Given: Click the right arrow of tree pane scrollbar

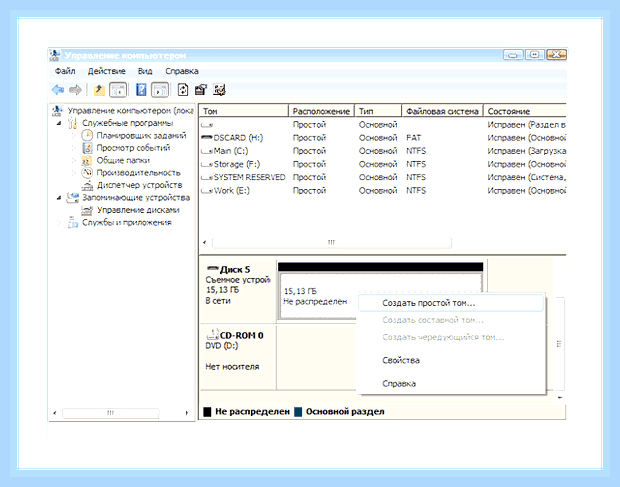Looking at the screenshot, I should [x=186, y=413].
